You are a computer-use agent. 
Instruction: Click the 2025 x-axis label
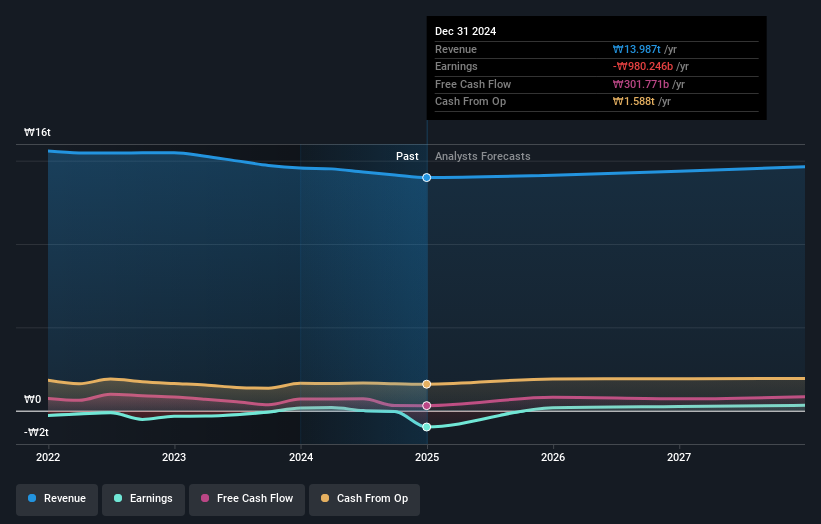427,458
